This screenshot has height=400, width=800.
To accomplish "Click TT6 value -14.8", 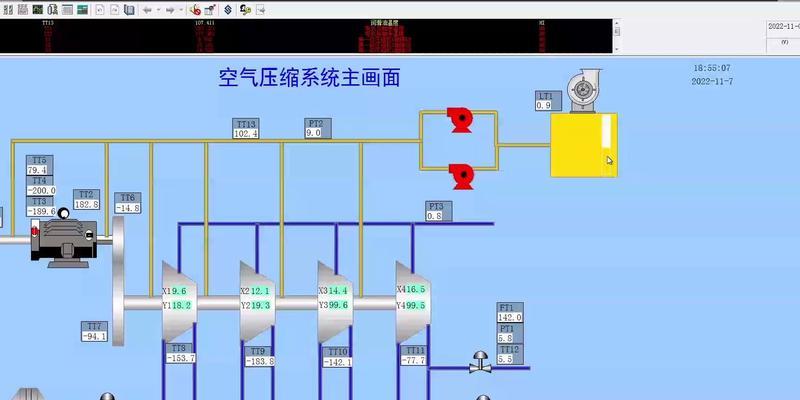I will [x=128, y=208].
